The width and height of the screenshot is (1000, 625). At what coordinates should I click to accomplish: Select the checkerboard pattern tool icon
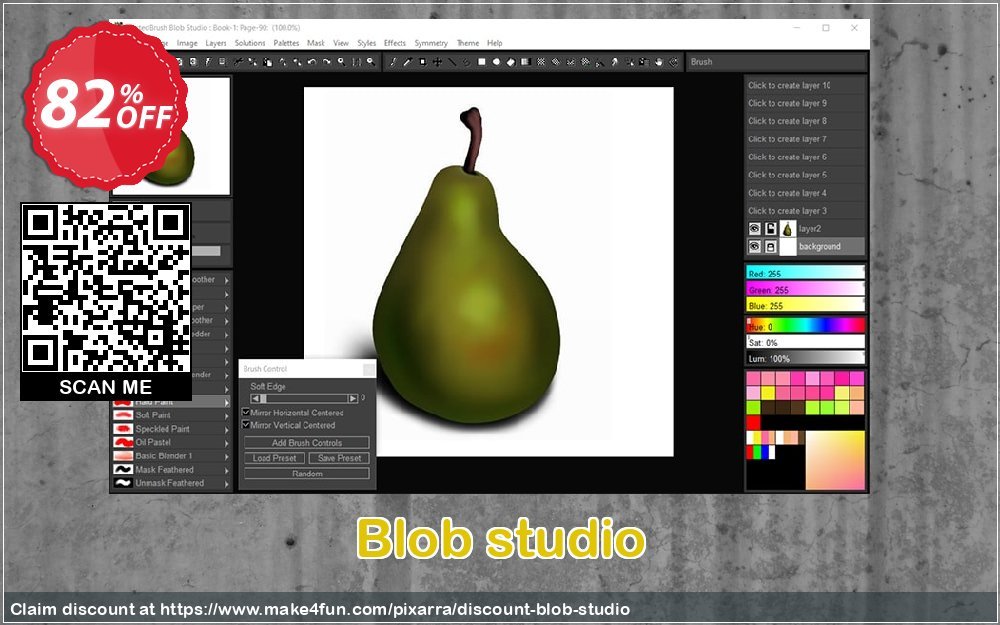point(541,62)
